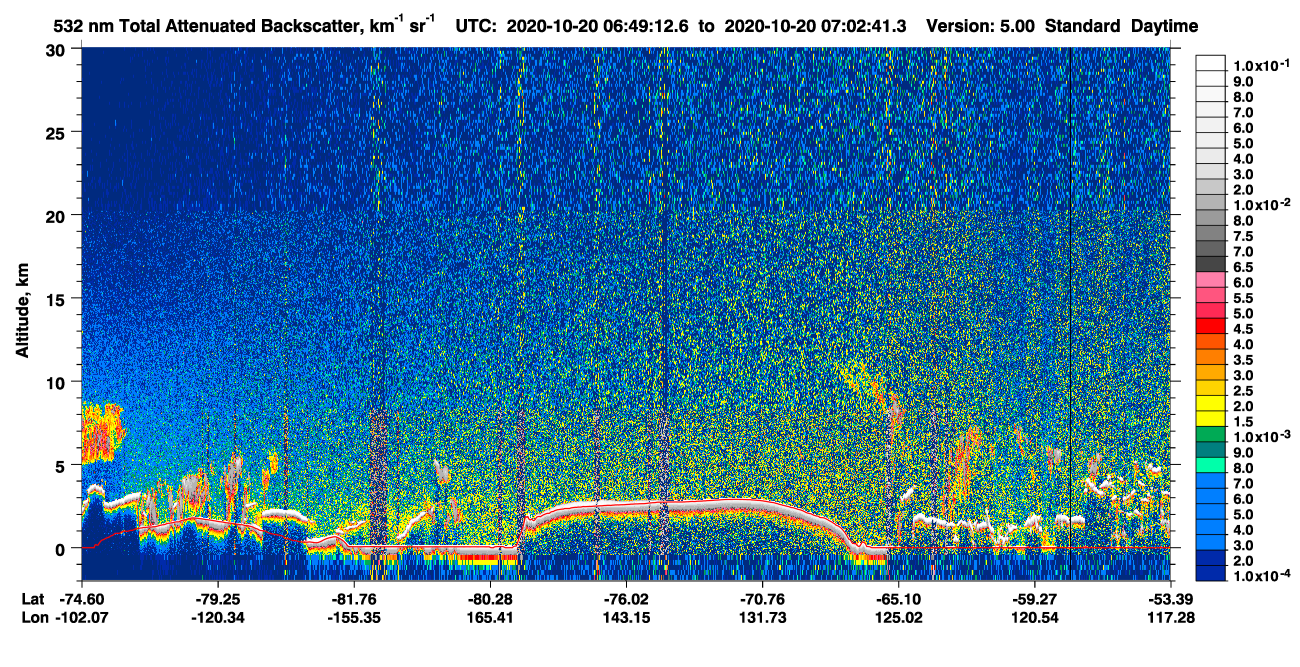Click latitude value "-74.60"
1300x667 pixels.
tap(81, 599)
